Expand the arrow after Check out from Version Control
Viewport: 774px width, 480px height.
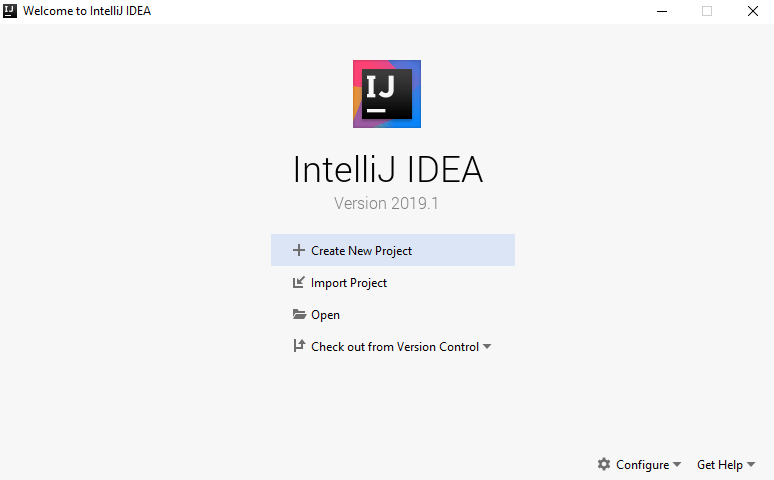487,347
